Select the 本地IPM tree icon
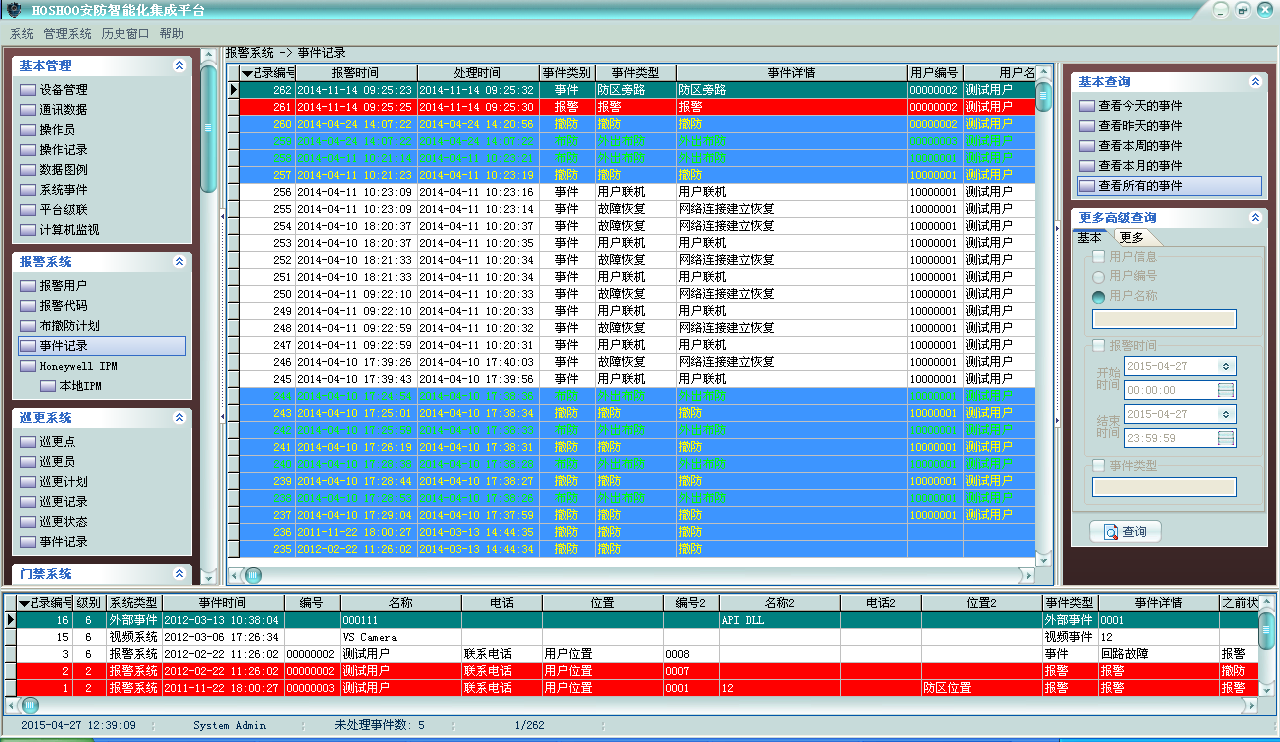 coord(47,386)
